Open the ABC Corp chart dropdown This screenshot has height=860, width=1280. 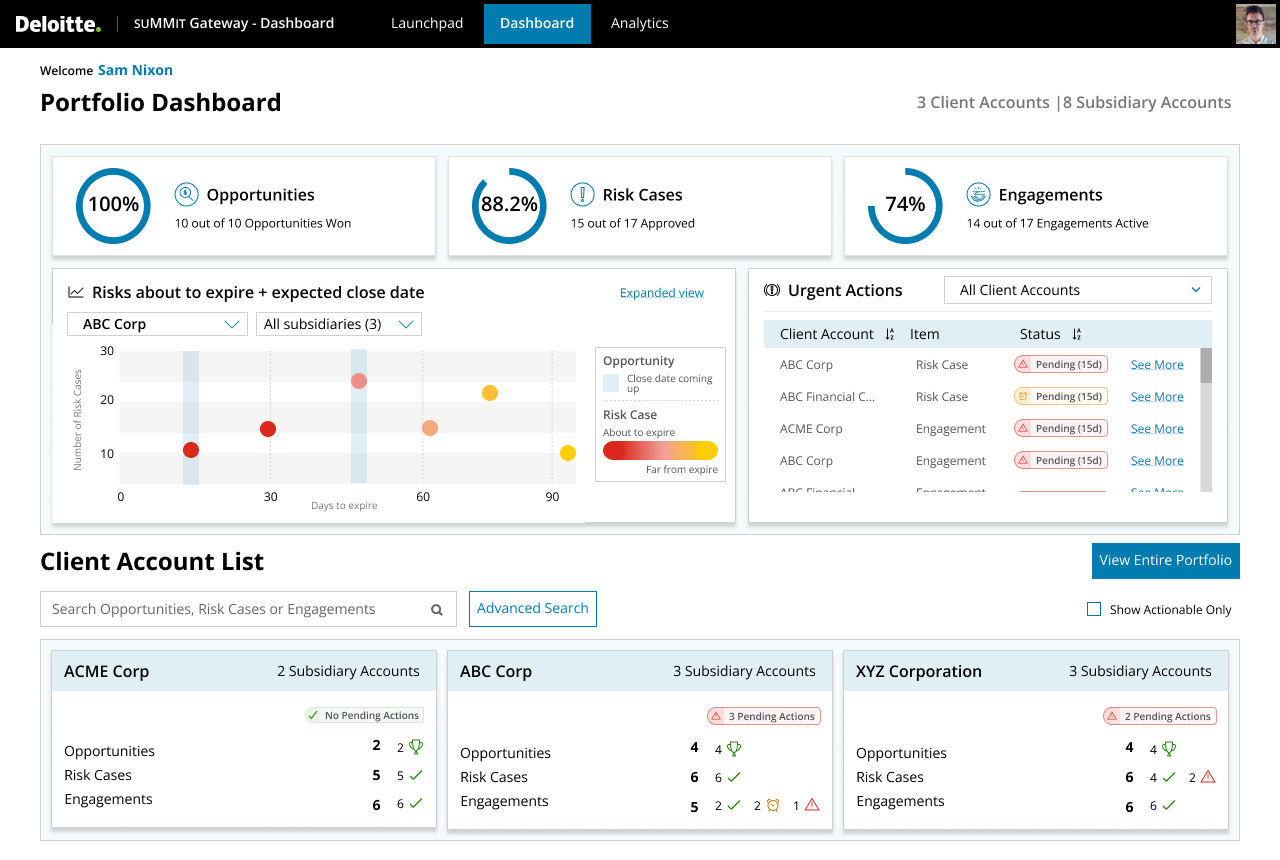(157, 324)
